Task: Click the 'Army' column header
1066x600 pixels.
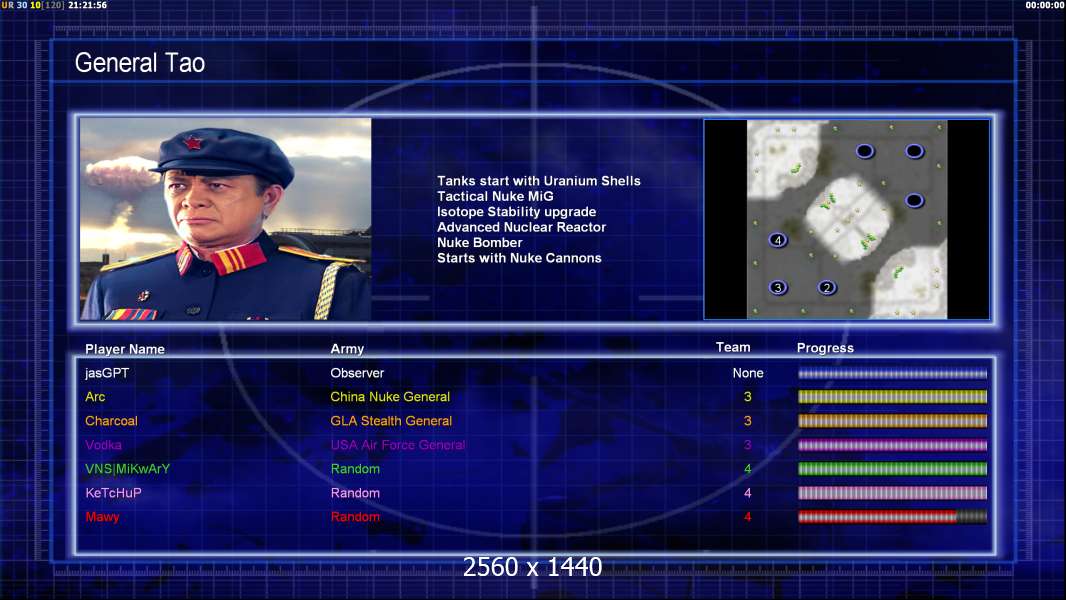Action: [347, 349]
